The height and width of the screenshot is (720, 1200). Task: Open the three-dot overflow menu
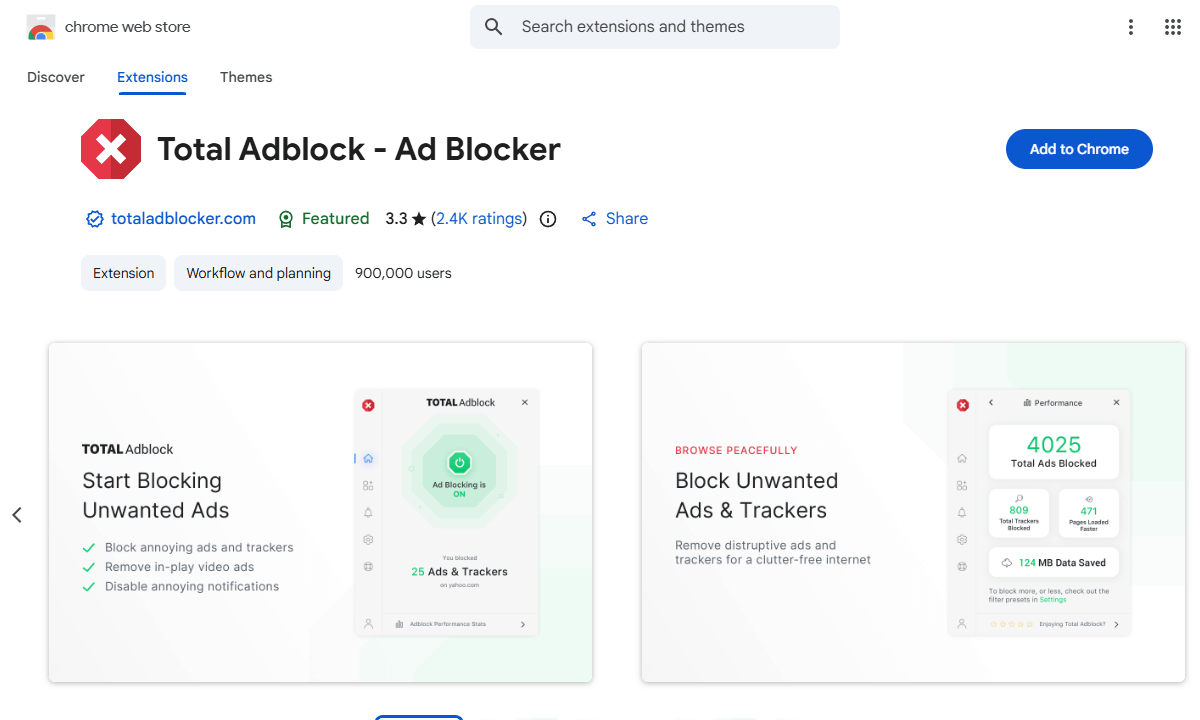tap(1131, 26)
